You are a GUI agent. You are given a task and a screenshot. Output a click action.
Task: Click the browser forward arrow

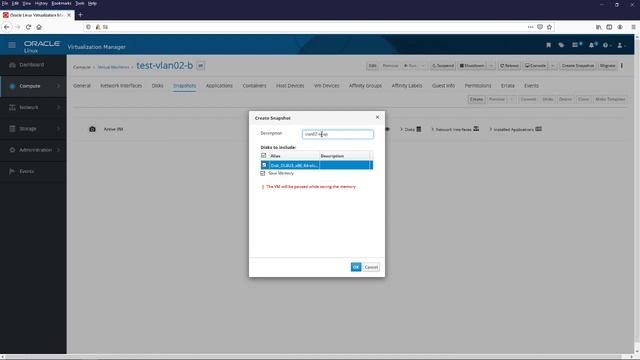point(18,27)
